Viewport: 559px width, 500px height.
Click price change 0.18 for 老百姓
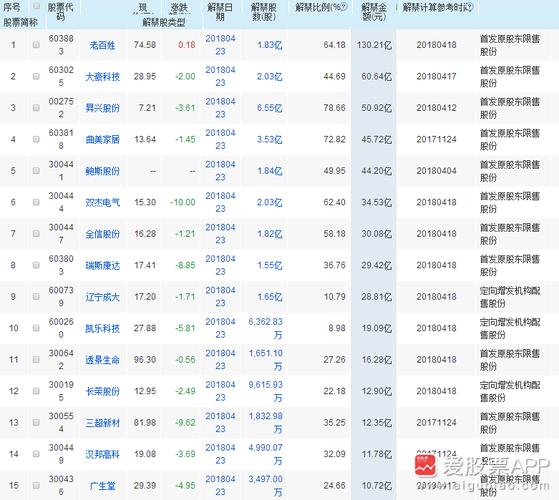pos(187,45)
